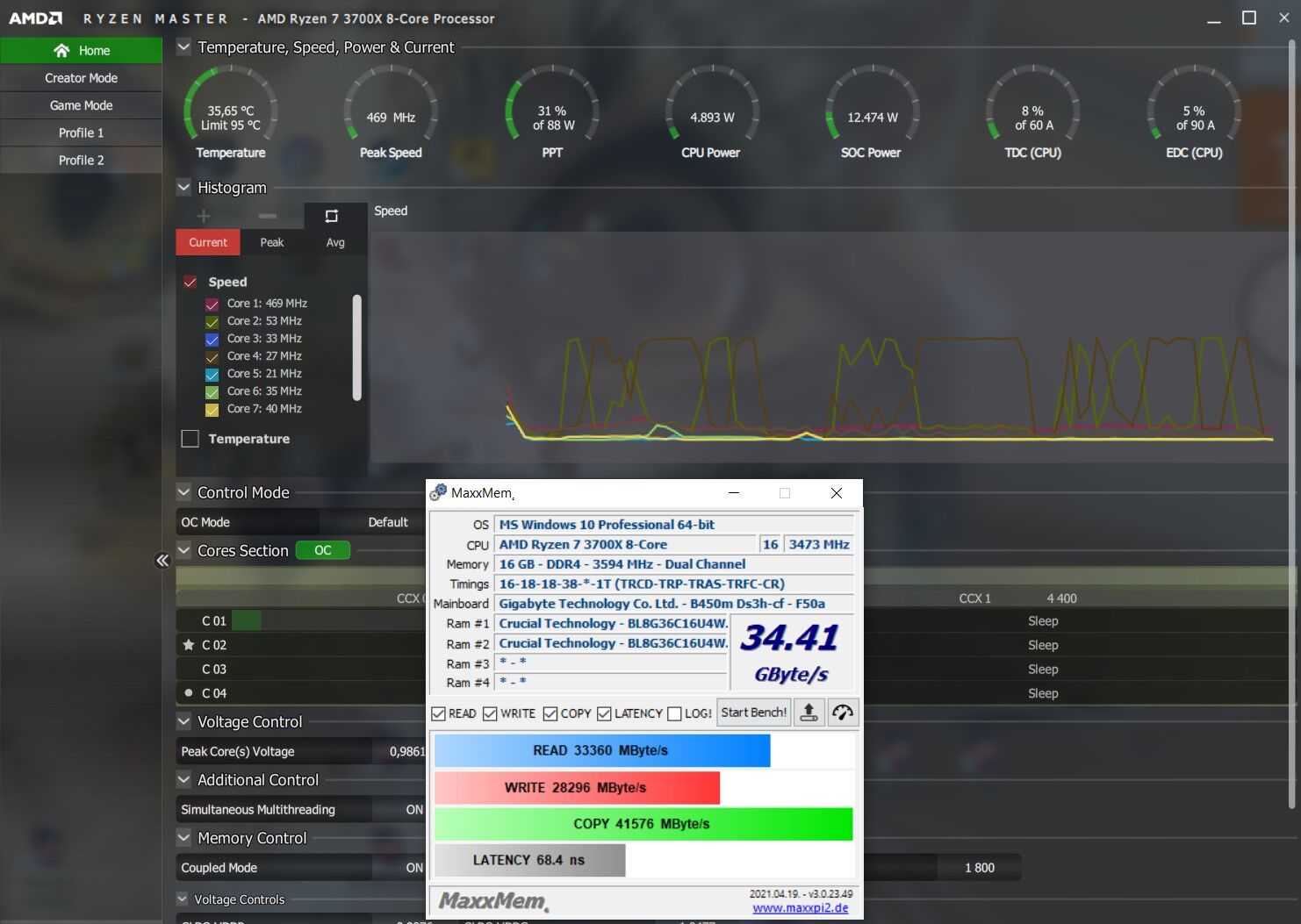
Task: Click the LATENCY 68.4 ns result bar
Action: 529,860
